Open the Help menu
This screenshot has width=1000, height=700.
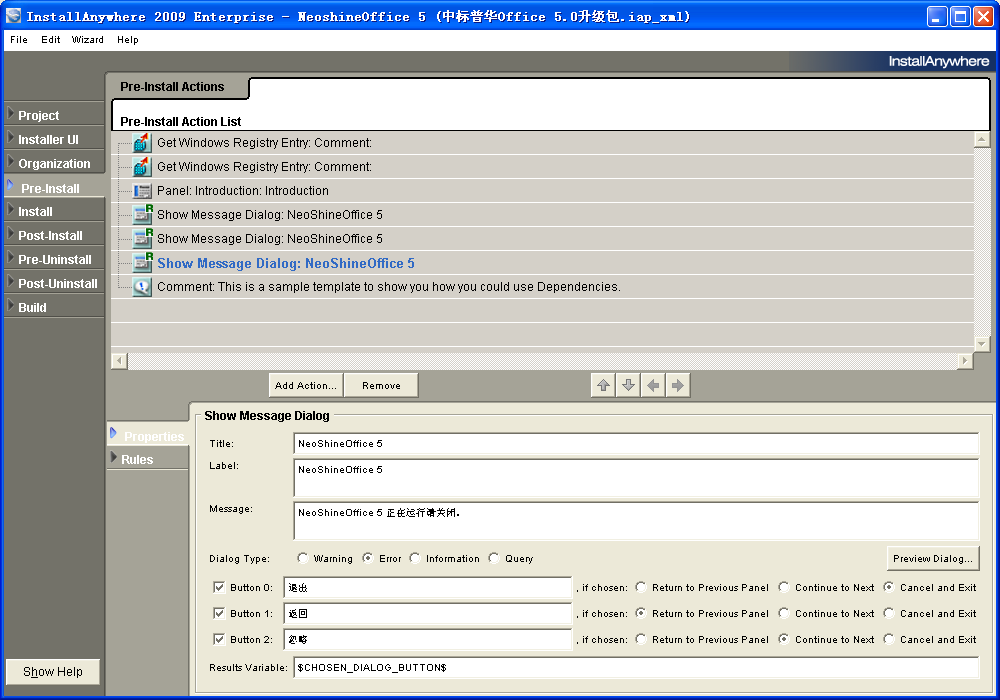pyautogui.click(x=128, y=40)
